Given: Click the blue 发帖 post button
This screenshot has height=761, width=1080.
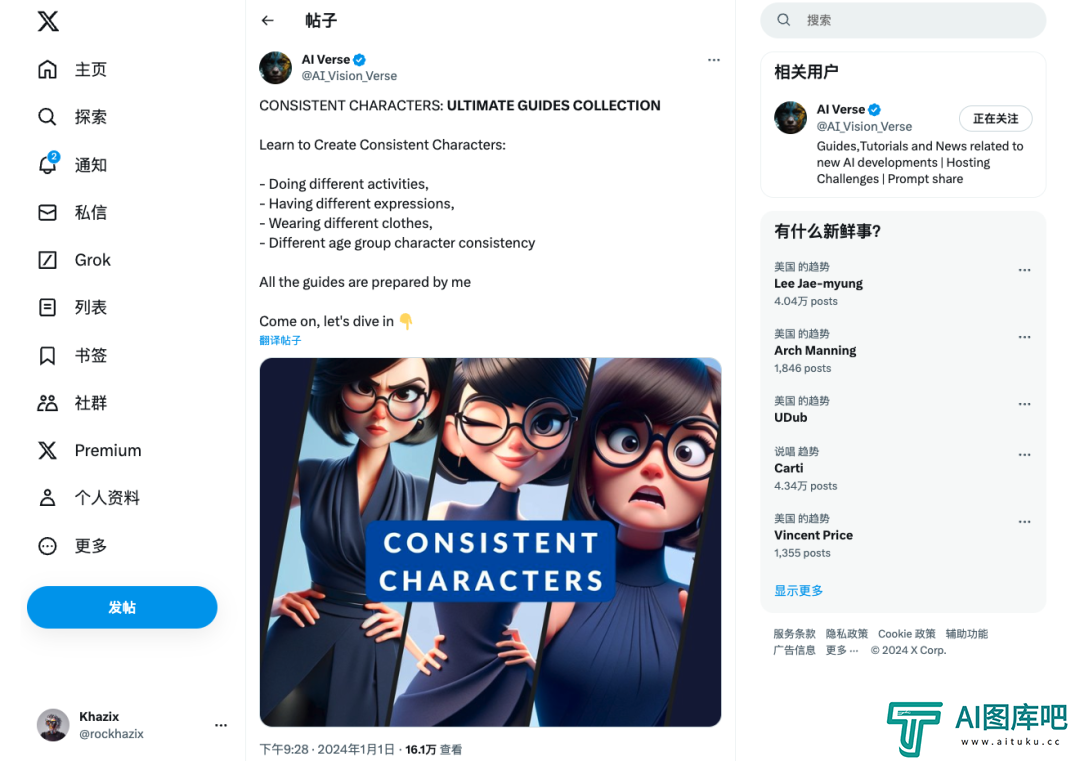Looking at the screenshot, I should point(122,607).
